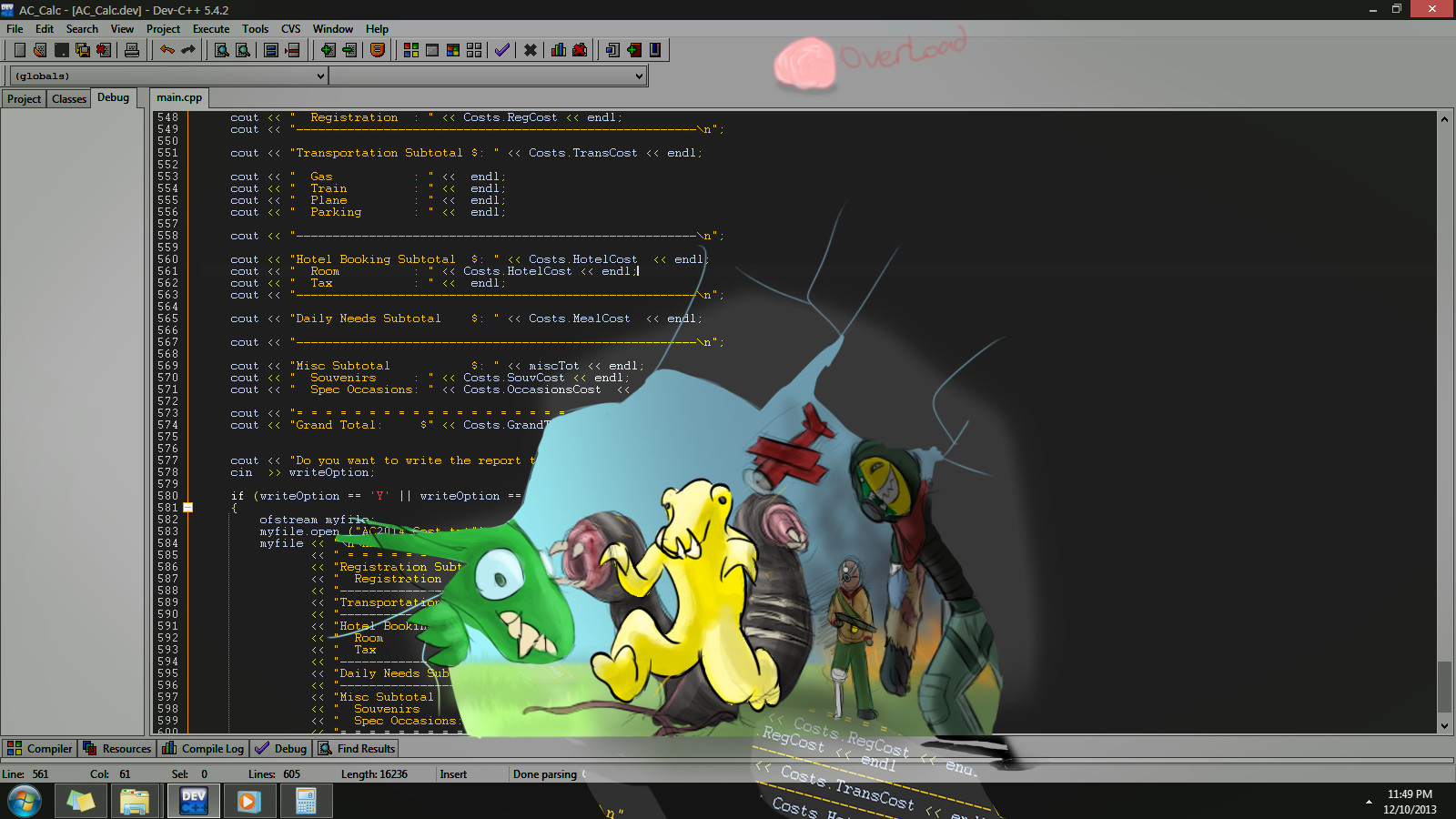Open Calculator taskbar icon

(306, 802)
